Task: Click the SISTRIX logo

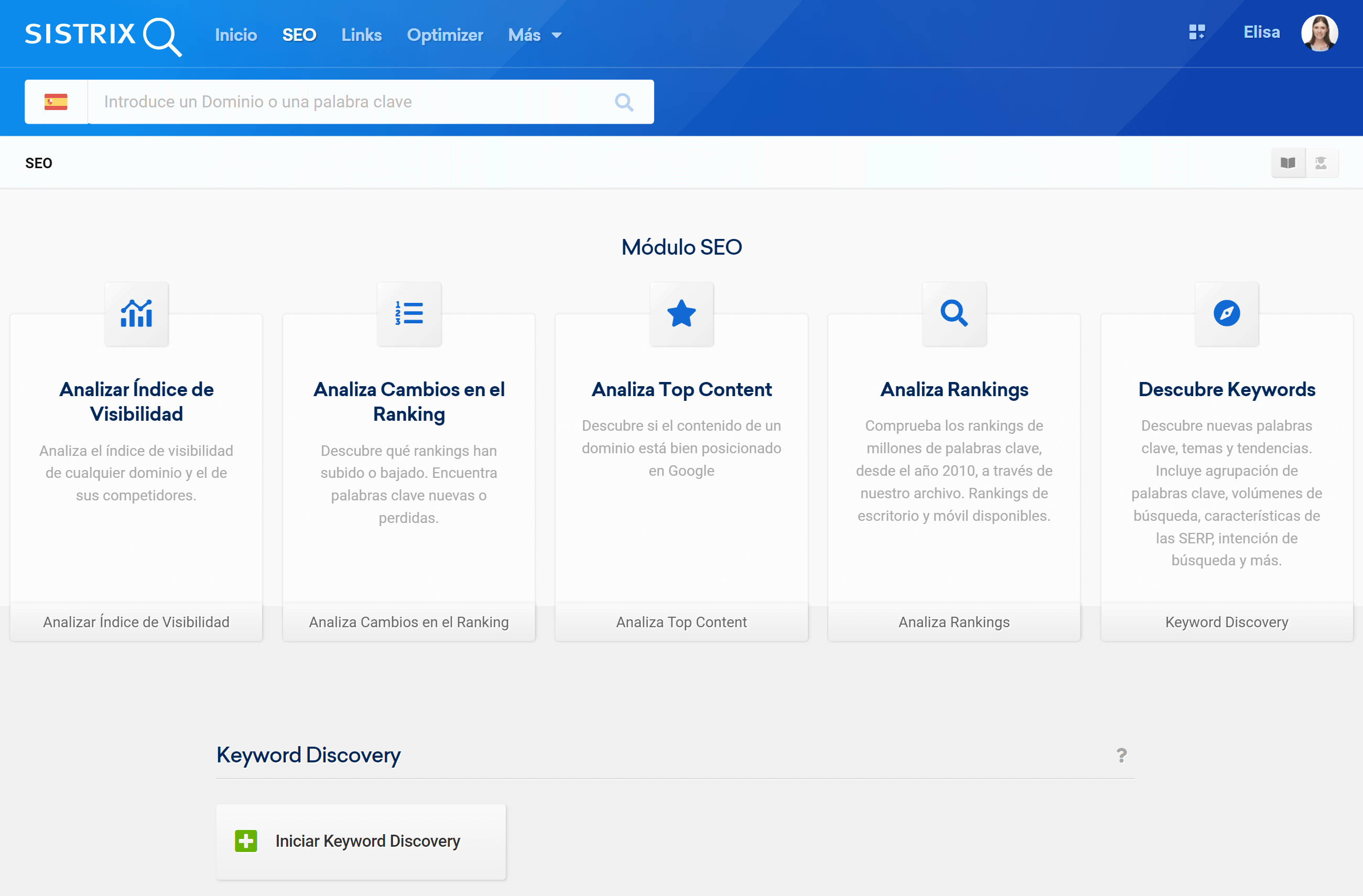Action: [103, 35]
